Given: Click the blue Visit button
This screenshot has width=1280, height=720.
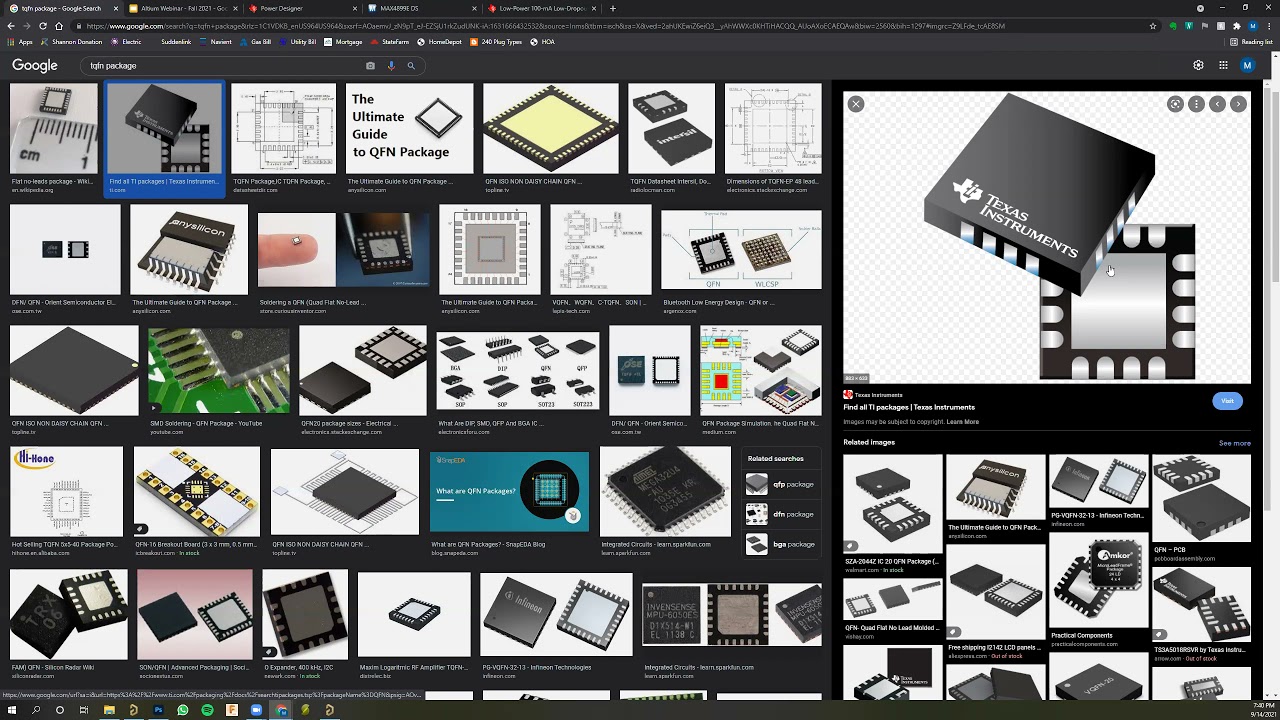Looking at the screenshot, I should (x=1227, y=401).
